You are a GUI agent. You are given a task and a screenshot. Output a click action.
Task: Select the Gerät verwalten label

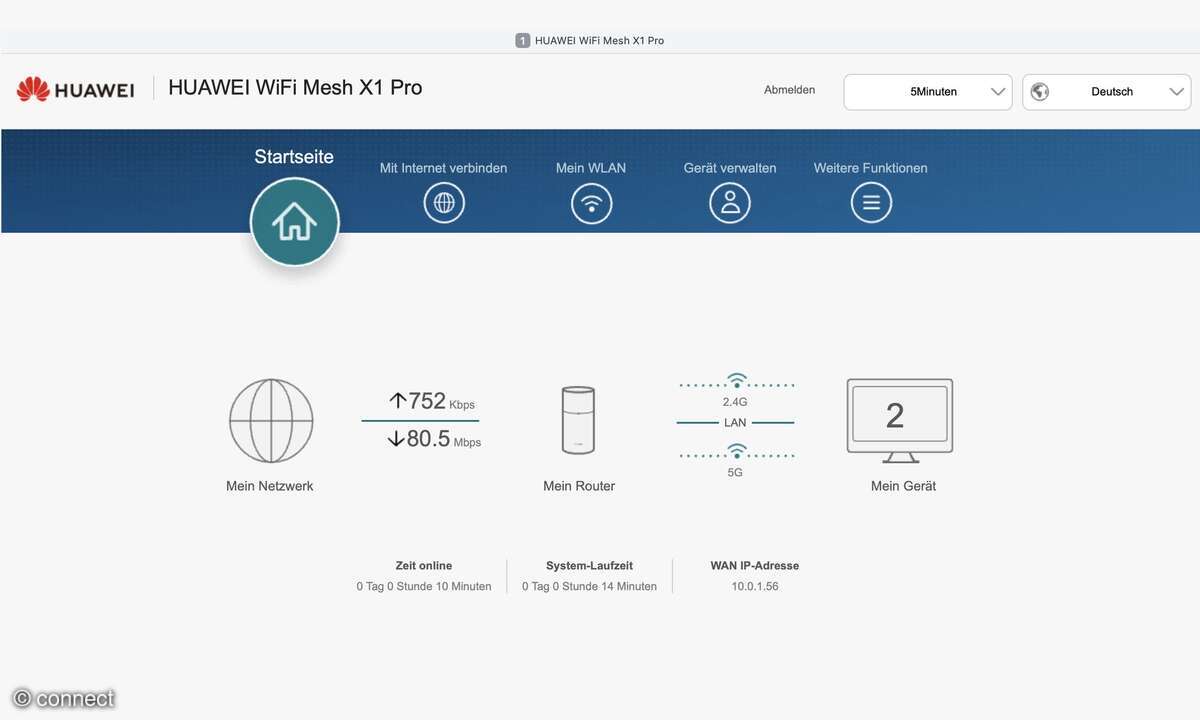(x=730, y=168)
